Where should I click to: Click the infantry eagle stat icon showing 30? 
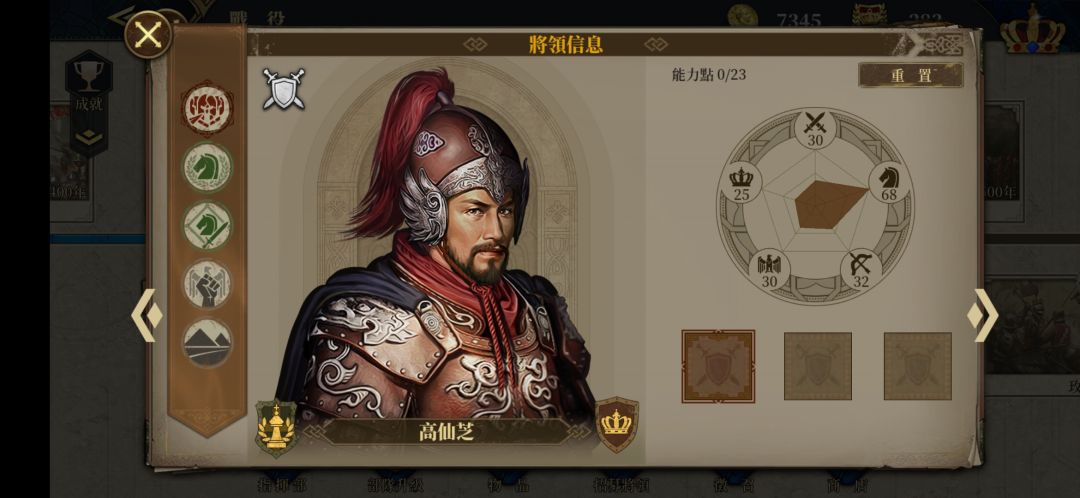pos(769,269)
